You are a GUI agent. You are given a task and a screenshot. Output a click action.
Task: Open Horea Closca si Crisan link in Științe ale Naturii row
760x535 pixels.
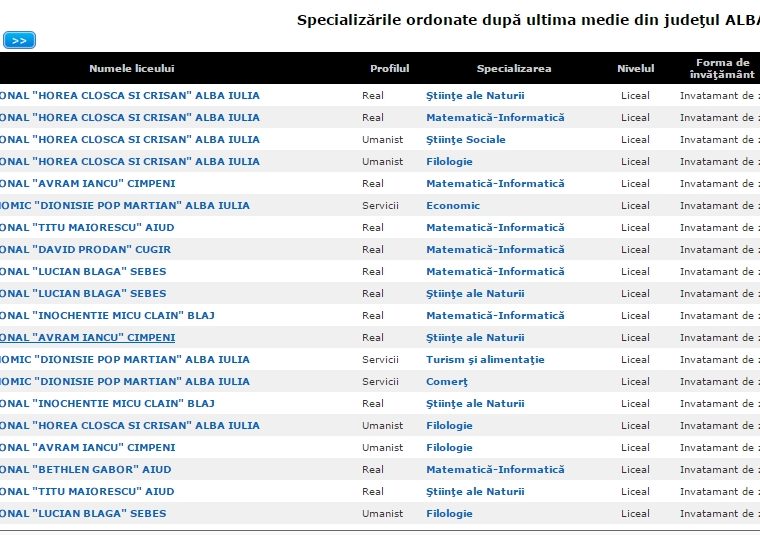click(130, 95)
